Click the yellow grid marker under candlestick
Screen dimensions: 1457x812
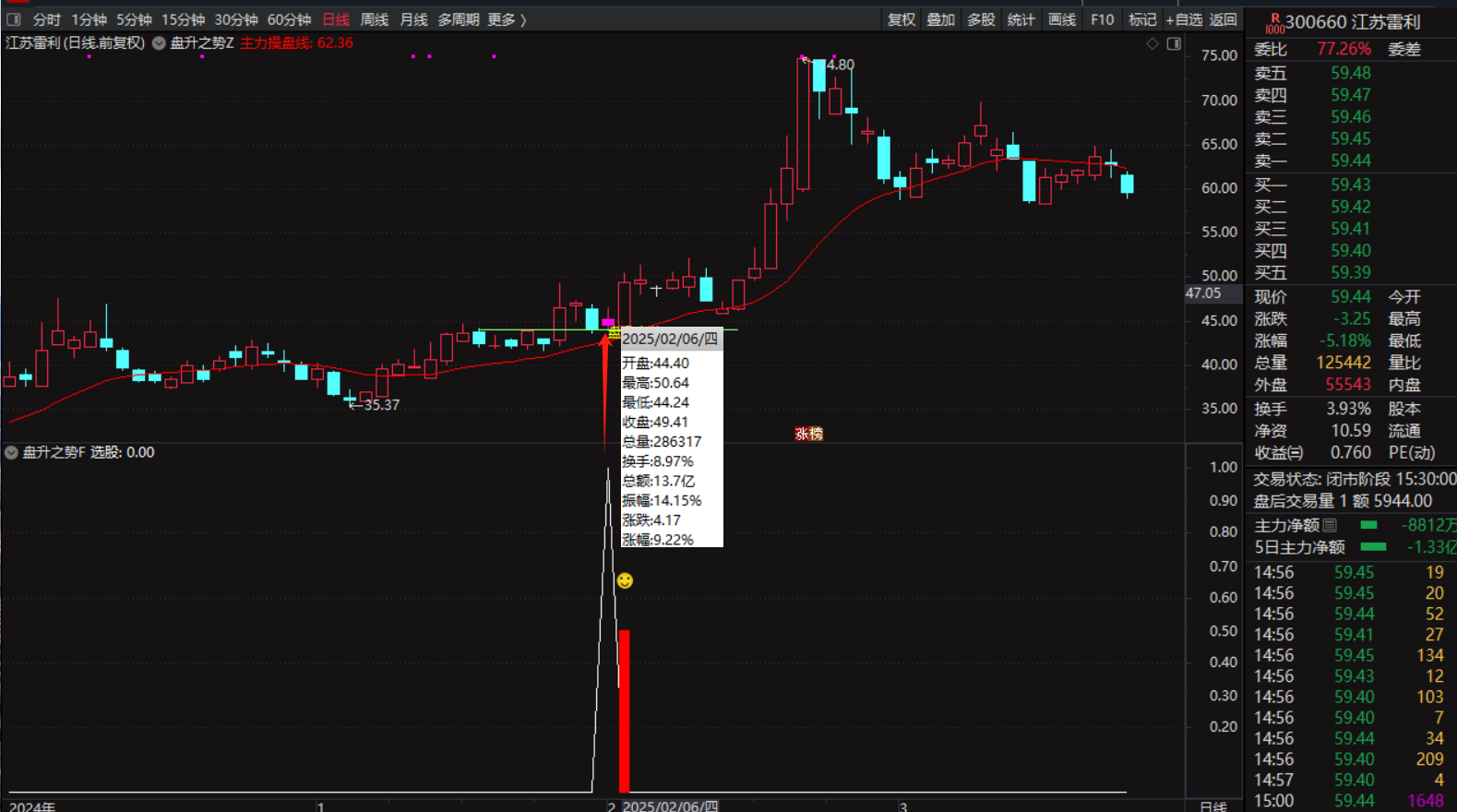[615, 332]
